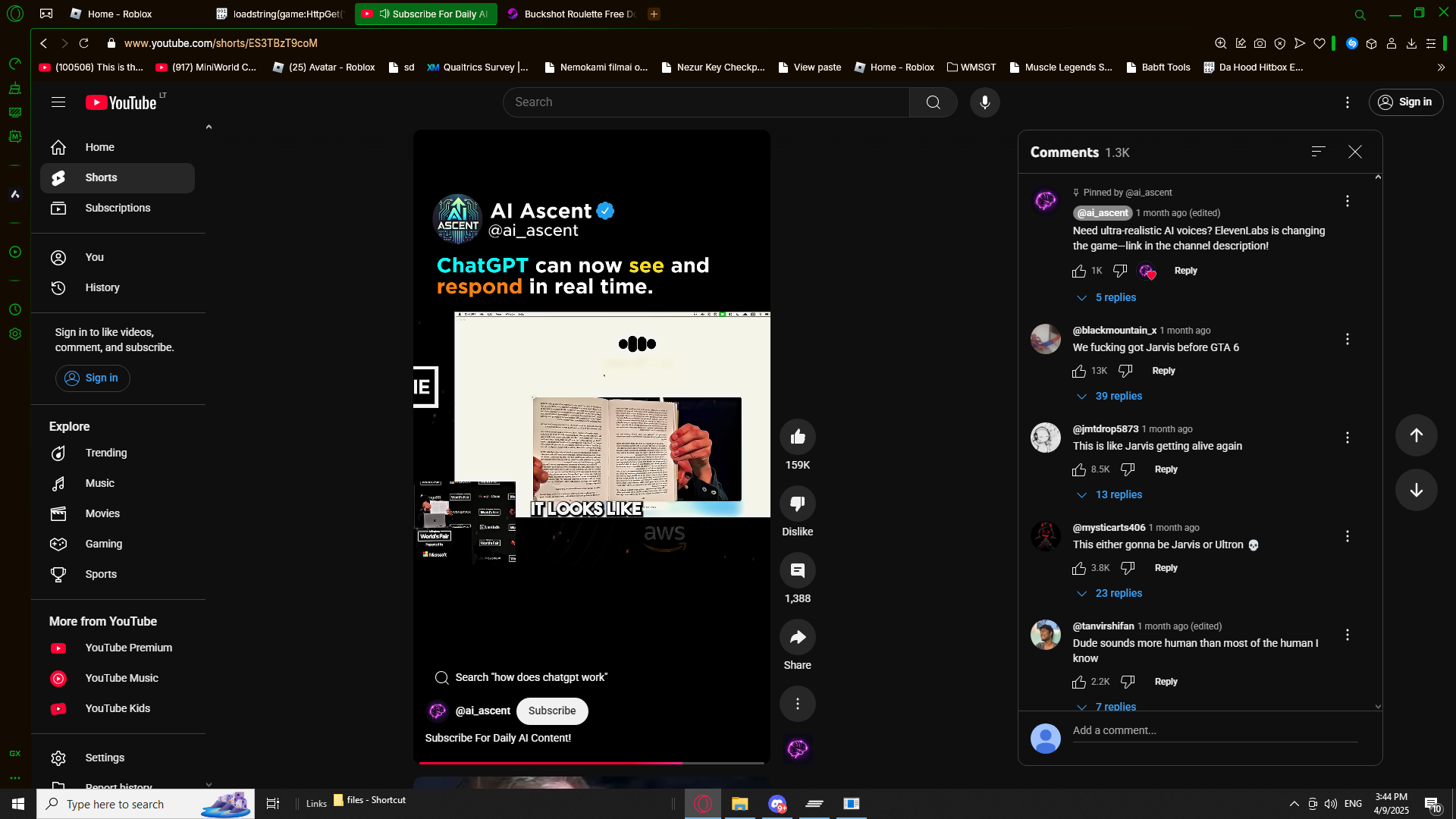This screenshot has height=819, width=1456.
Task: Reload the page
Action: tap(84, 43)
